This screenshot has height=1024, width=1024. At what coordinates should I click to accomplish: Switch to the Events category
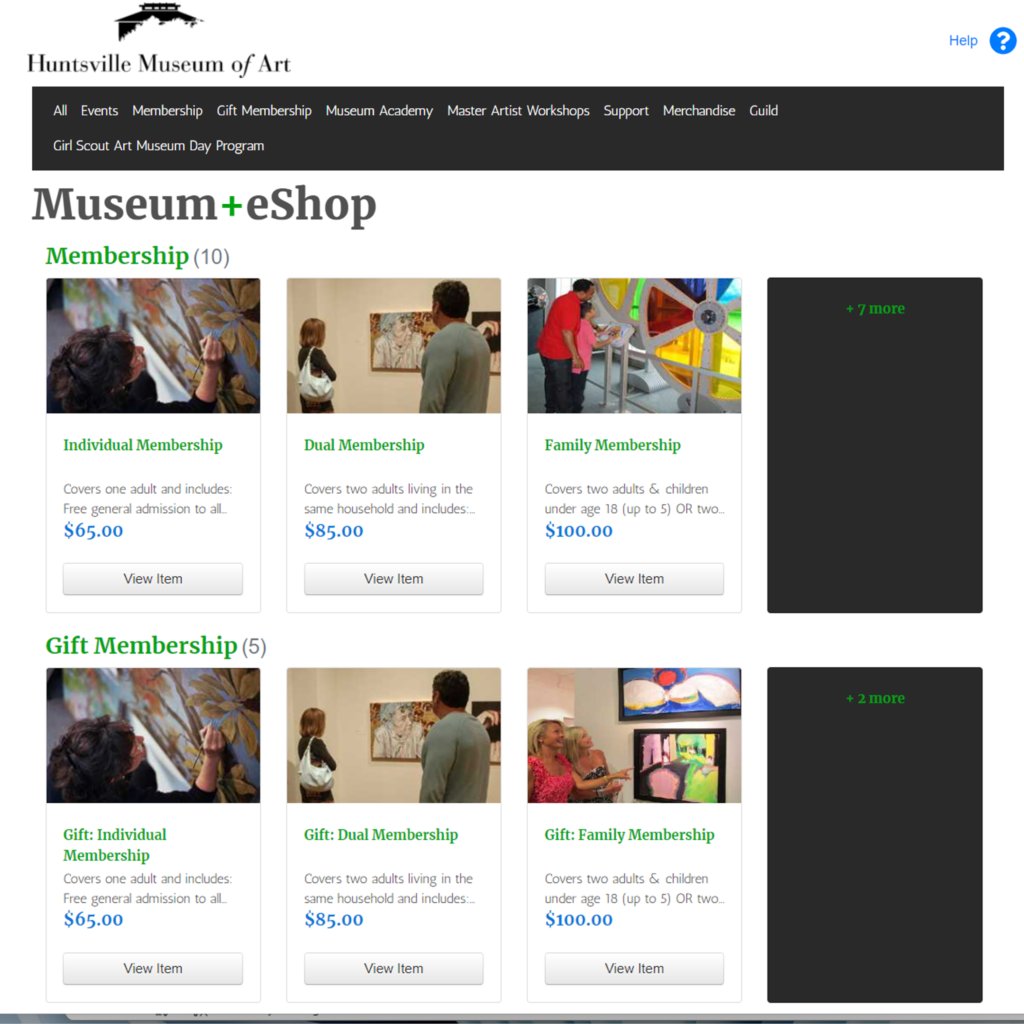99,111
